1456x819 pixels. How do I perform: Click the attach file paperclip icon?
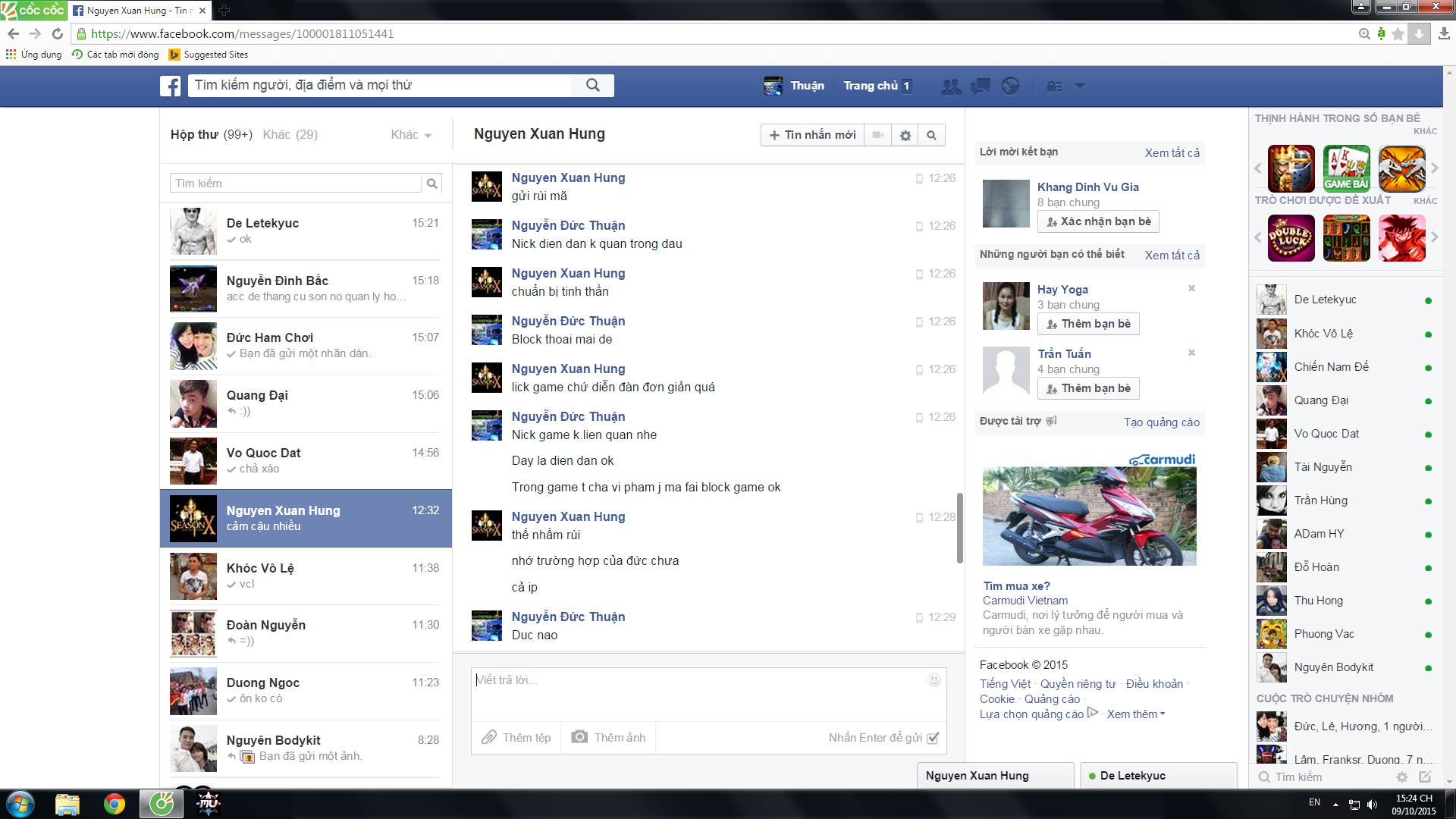489,737
